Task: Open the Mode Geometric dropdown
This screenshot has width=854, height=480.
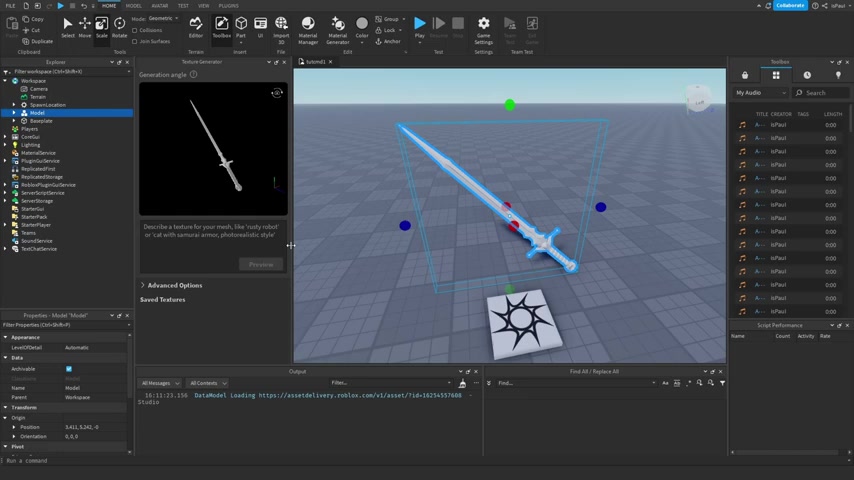Action: [x=164, y=19]
